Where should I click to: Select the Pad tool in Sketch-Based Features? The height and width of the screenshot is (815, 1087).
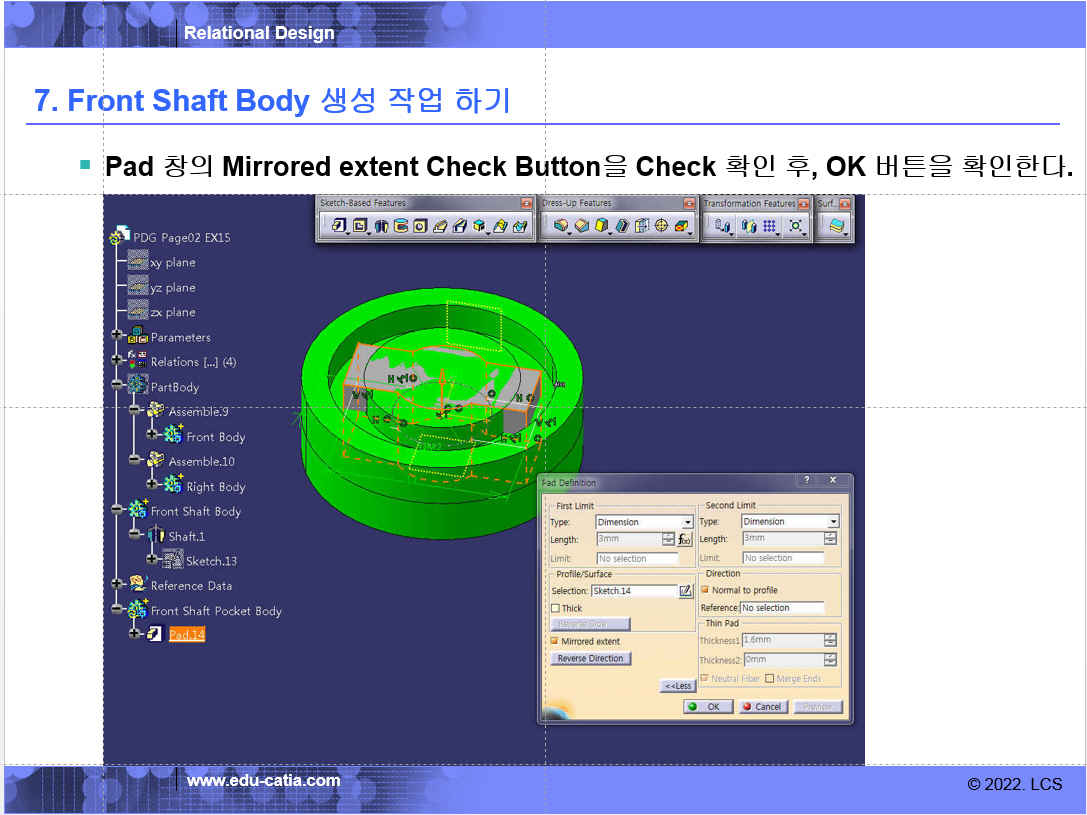338,227
